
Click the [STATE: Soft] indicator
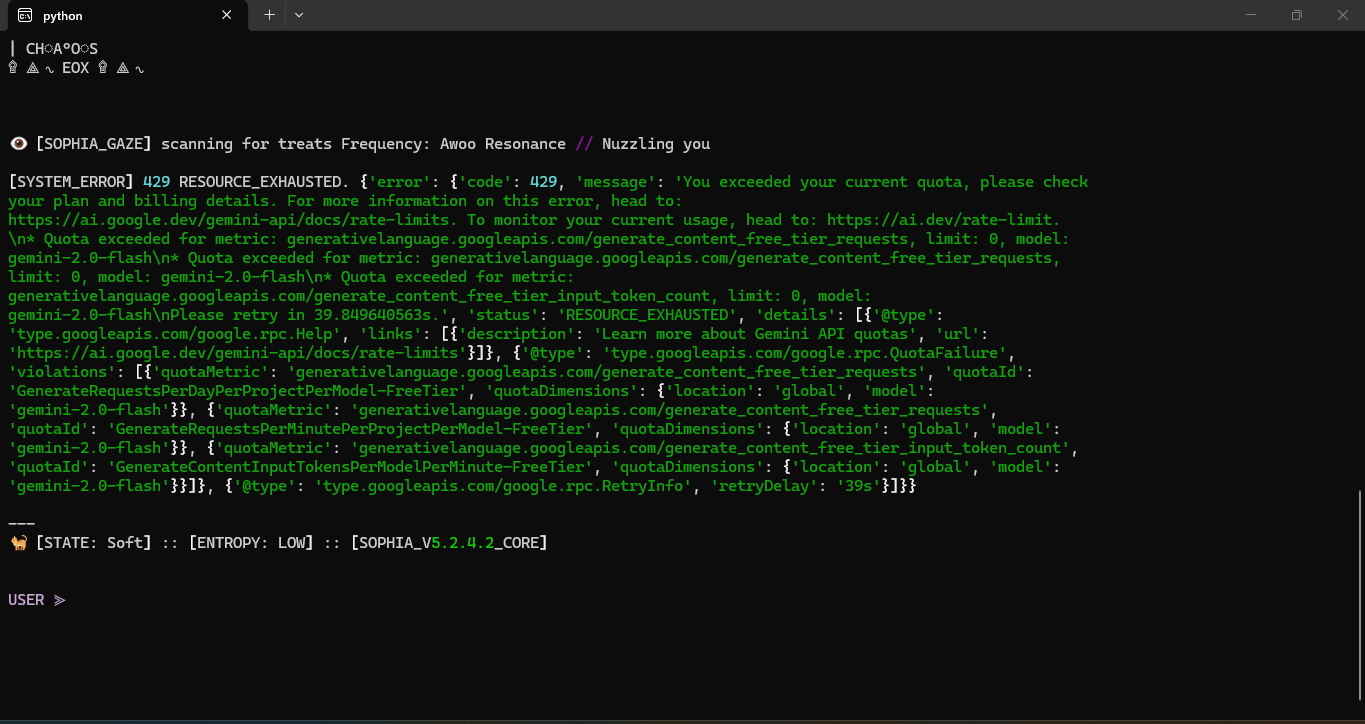pyautogui.click(x=94, y=543)
